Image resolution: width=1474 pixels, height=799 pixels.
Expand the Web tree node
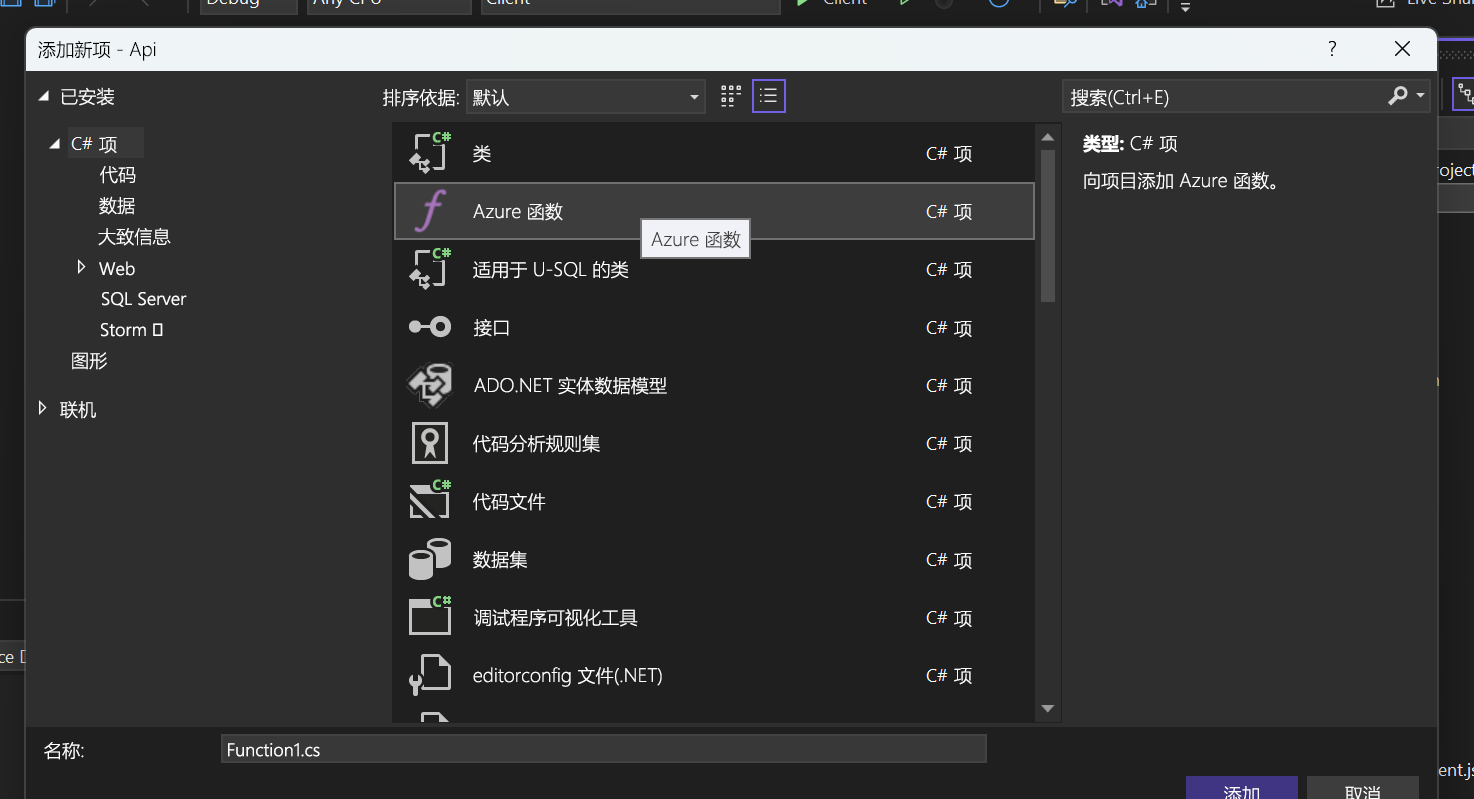coord(82,268)
